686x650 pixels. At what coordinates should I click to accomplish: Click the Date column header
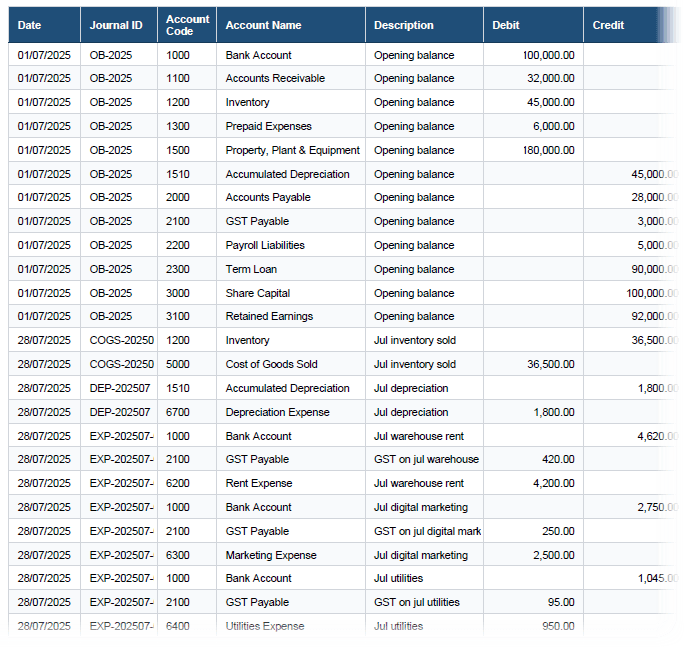44,25
